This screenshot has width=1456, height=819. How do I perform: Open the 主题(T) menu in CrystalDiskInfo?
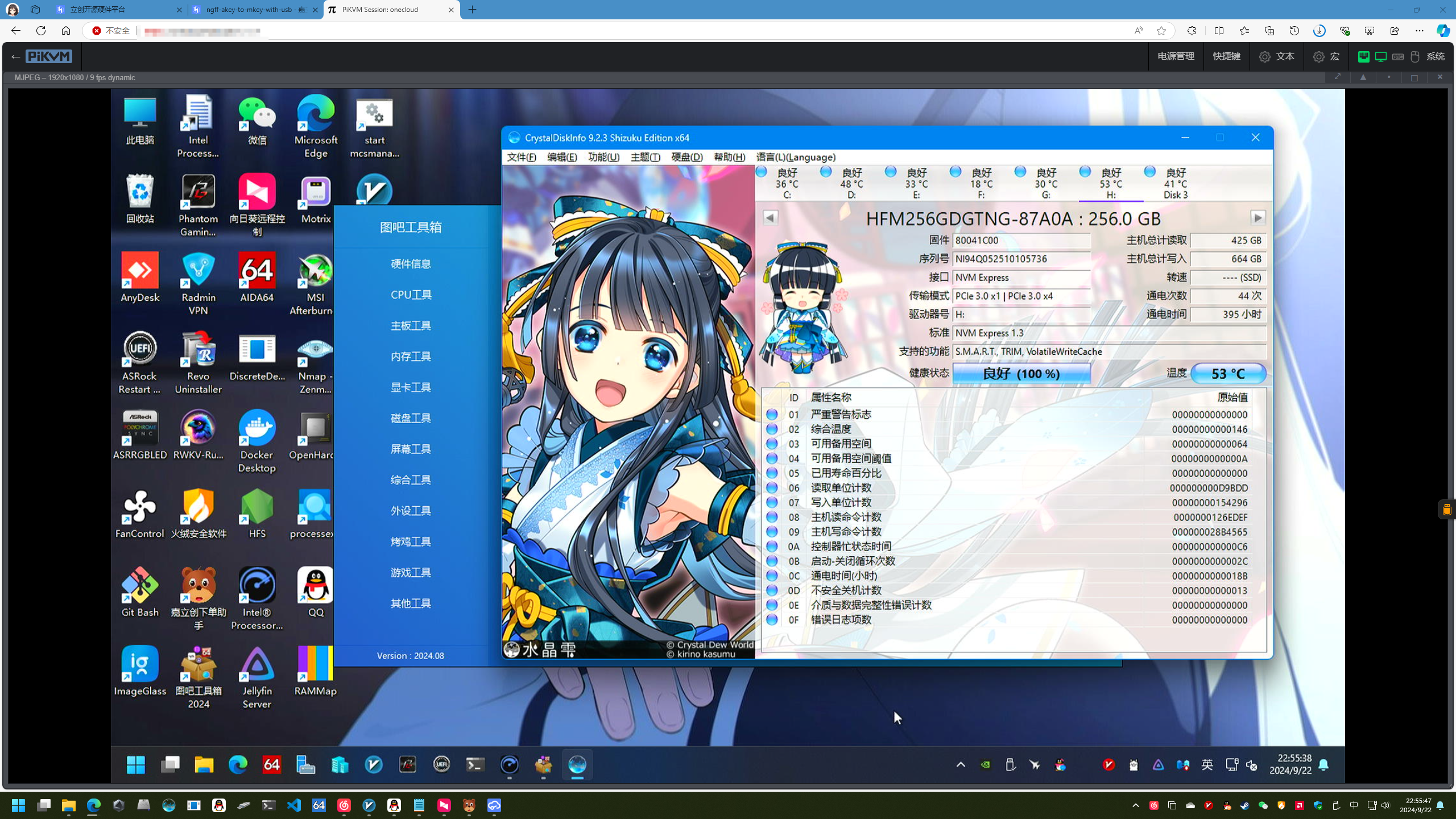[645, 157]
